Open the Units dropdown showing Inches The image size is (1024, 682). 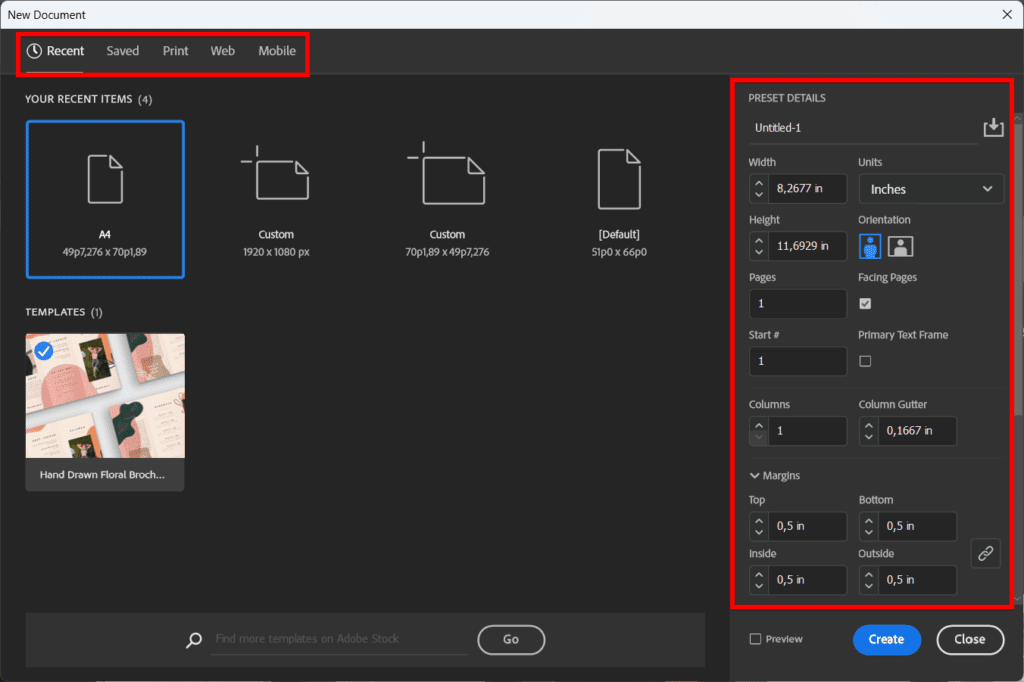(931, 189)
